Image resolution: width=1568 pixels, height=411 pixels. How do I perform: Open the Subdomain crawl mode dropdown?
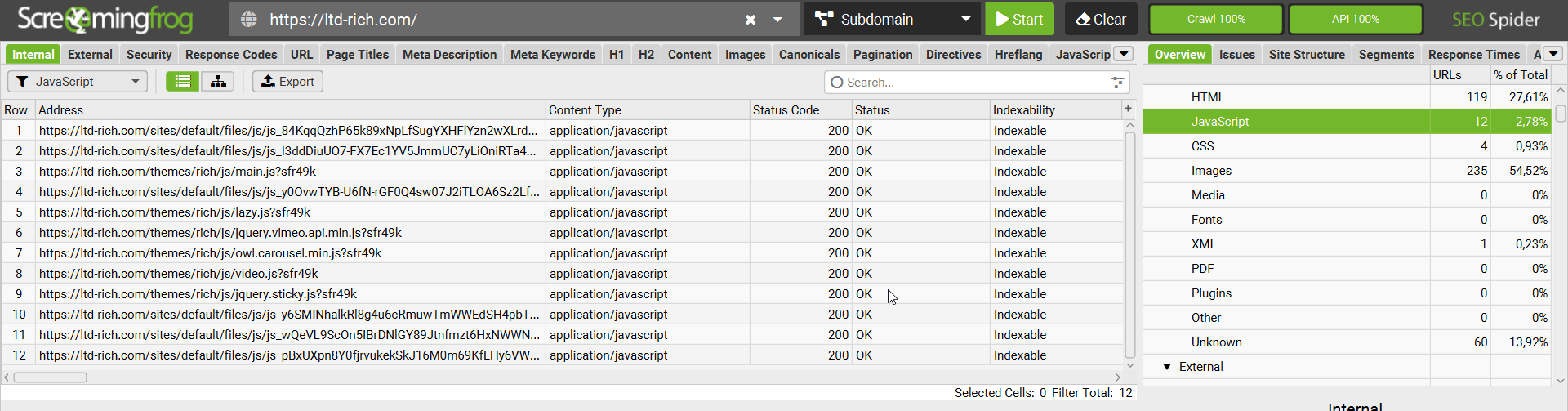pos(891,19)
